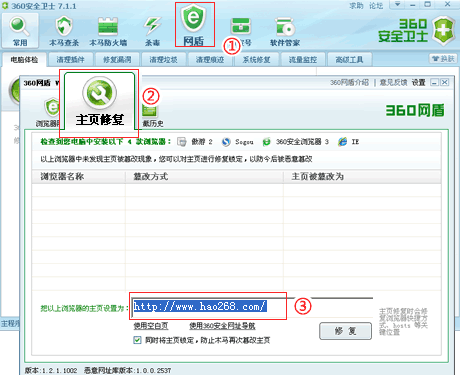Switch to the 系统修复 tab
The width and height of the screenshot is (460, 375).
[x=256, y=60]
